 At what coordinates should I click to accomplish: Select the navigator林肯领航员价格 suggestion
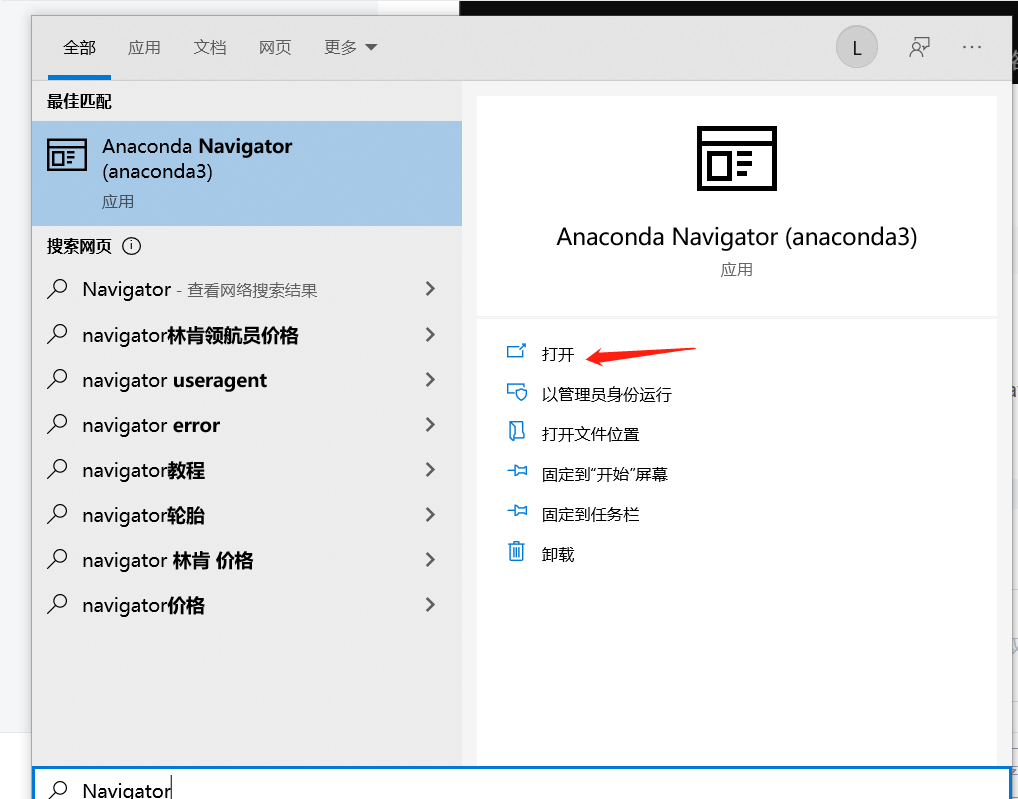click(x=247, y=335)
